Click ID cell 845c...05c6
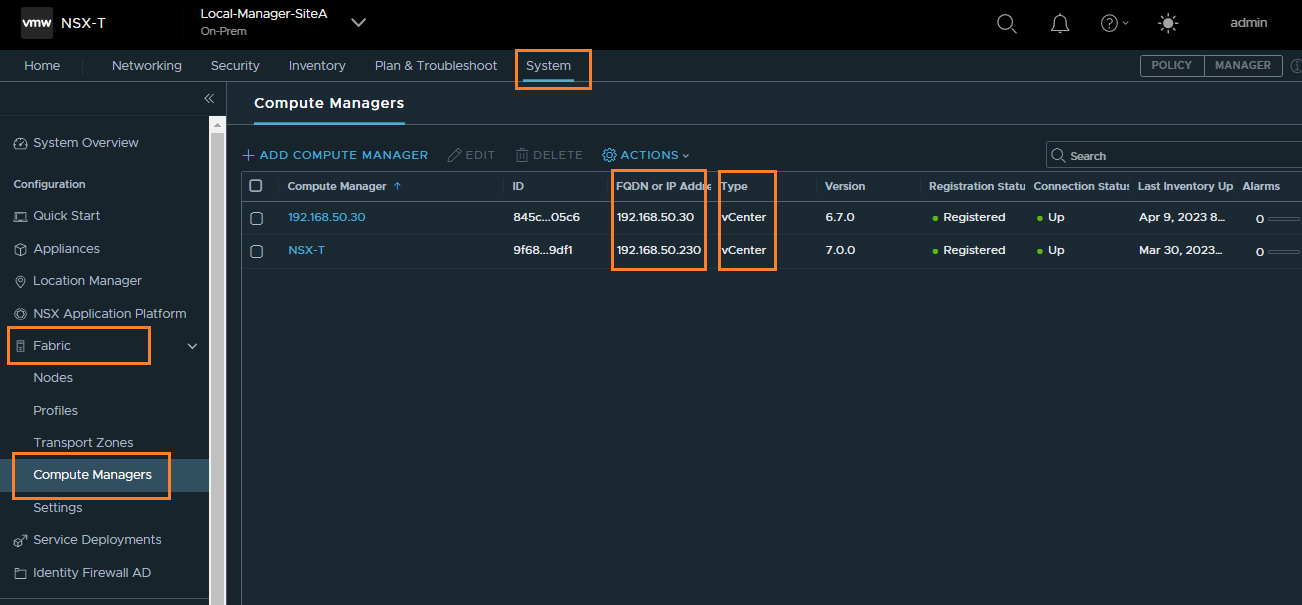The width and height of the screenshot is (1302, 605). [546, 217]
